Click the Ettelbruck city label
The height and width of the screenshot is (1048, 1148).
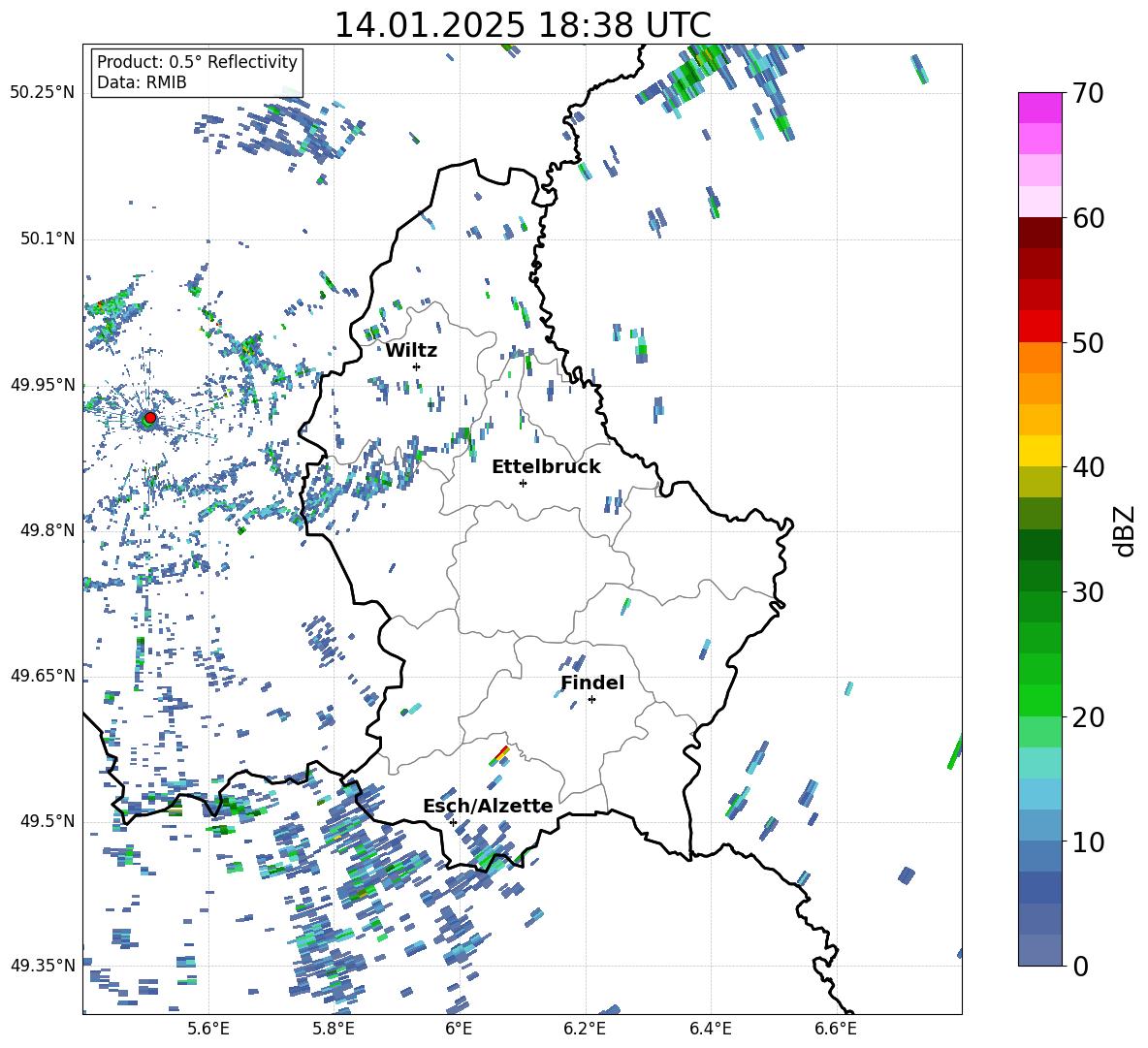point(546,467)
